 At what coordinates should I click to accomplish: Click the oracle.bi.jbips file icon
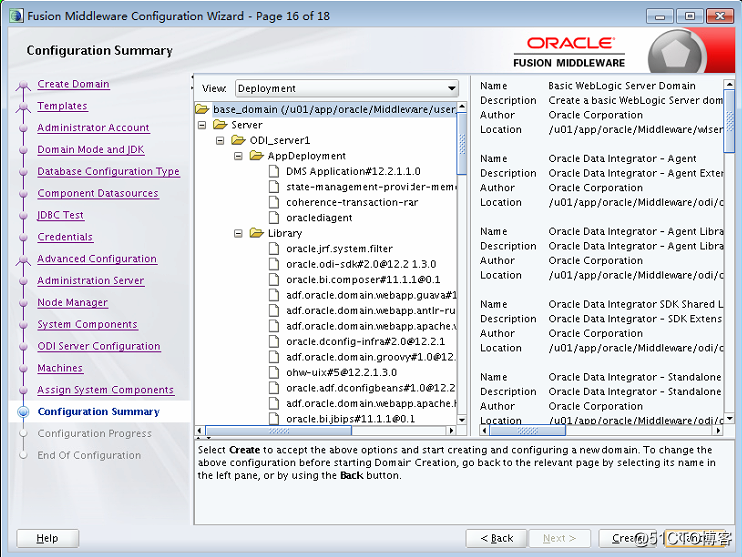tap(274, 418)
